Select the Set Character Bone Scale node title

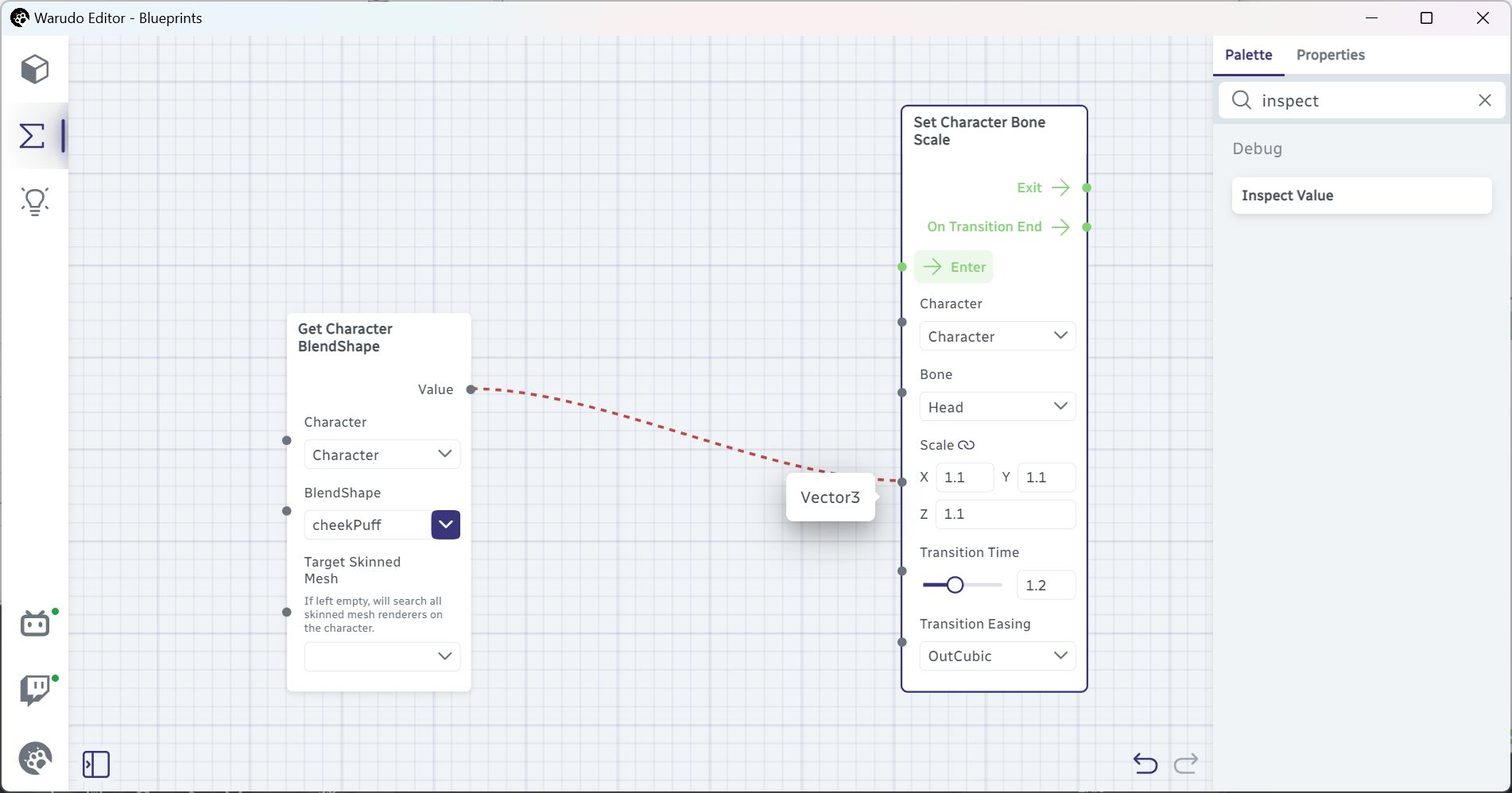[x=979, y=131]
